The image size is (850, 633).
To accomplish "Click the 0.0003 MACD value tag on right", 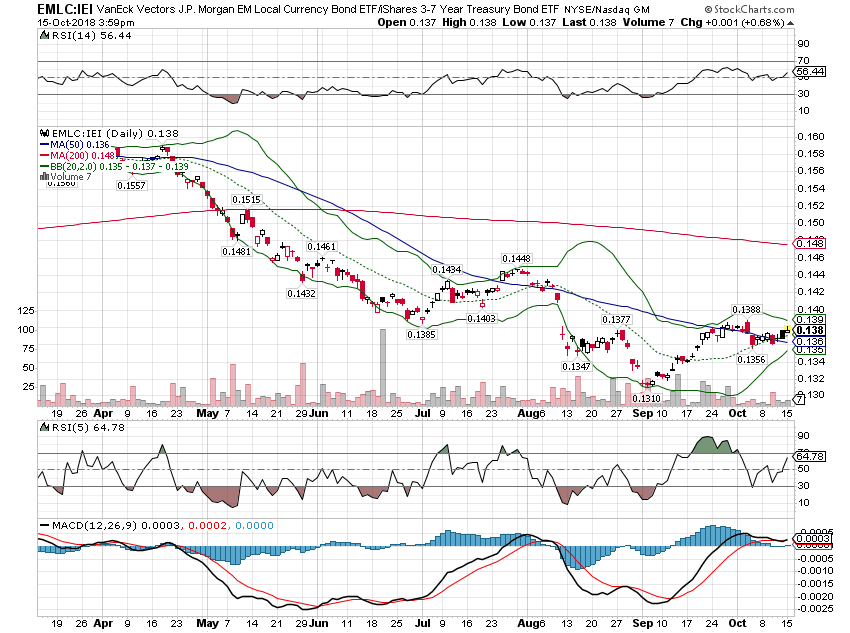I will pyautogui.click(x=812, y=538).
